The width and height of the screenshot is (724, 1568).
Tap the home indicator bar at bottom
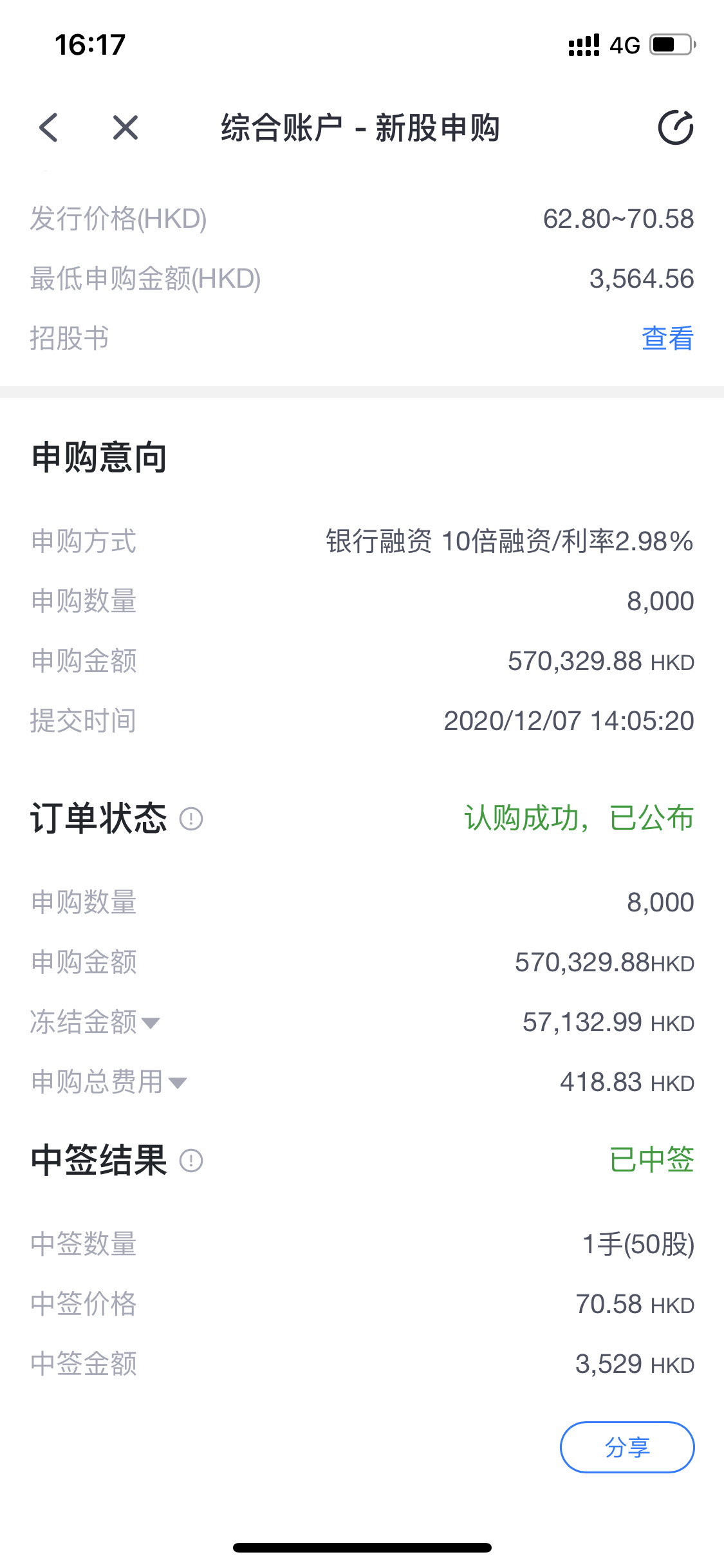coord(362,1547)
